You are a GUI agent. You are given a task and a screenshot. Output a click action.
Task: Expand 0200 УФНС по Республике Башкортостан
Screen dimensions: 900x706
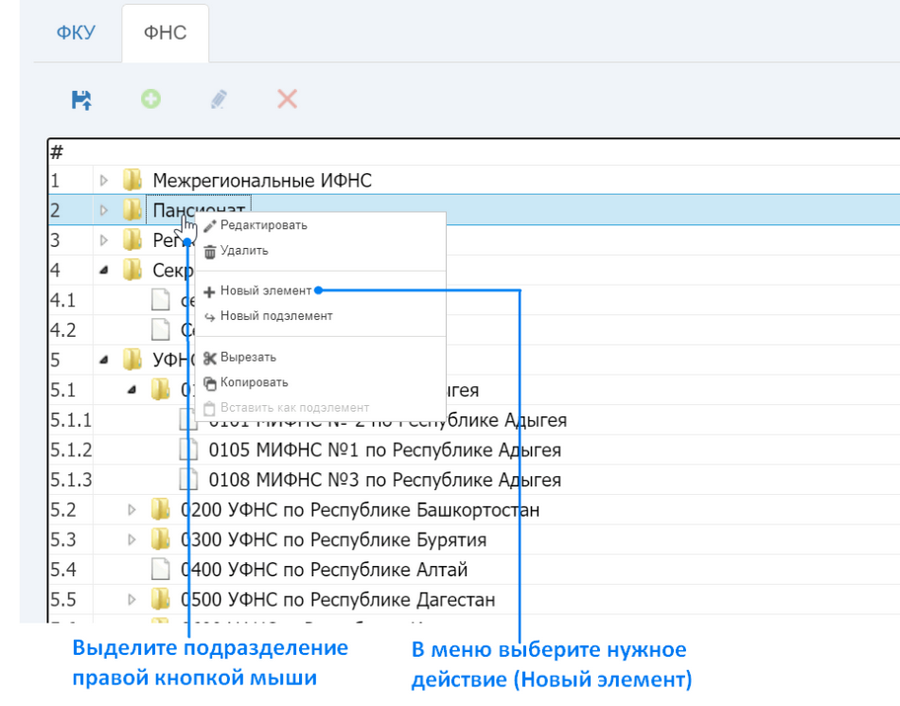point(131,510)
